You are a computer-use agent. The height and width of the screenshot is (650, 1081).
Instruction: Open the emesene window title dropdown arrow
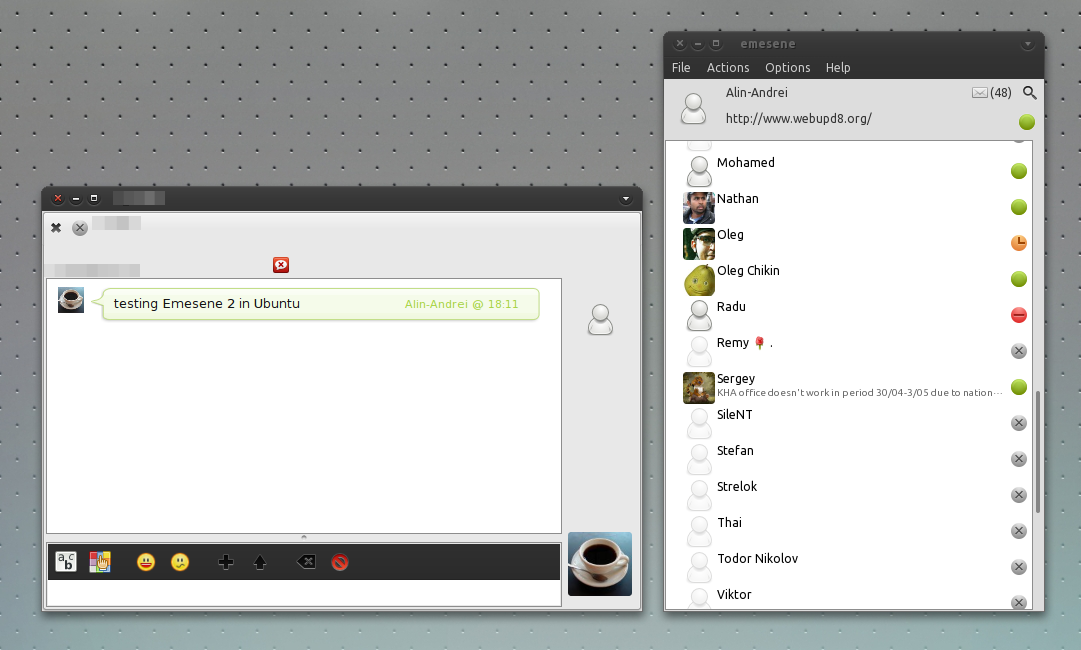coord(1027,44)
